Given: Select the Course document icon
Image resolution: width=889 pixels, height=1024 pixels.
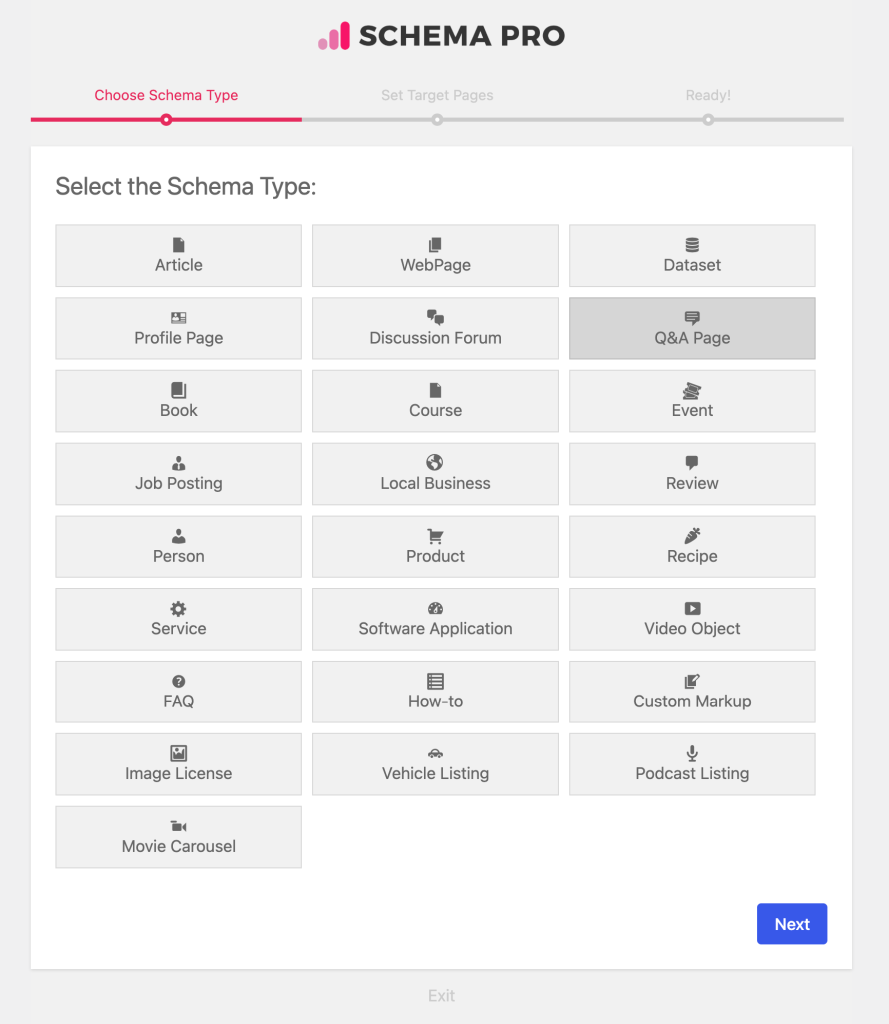Looking at the screenshot, I should 435,391.
